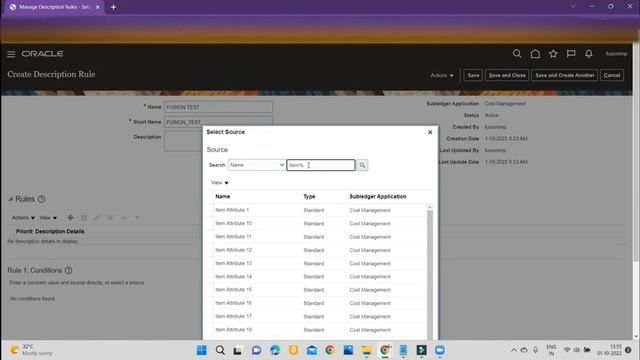
Task: Open new browser tab with plus
Action: coord(113,7)
